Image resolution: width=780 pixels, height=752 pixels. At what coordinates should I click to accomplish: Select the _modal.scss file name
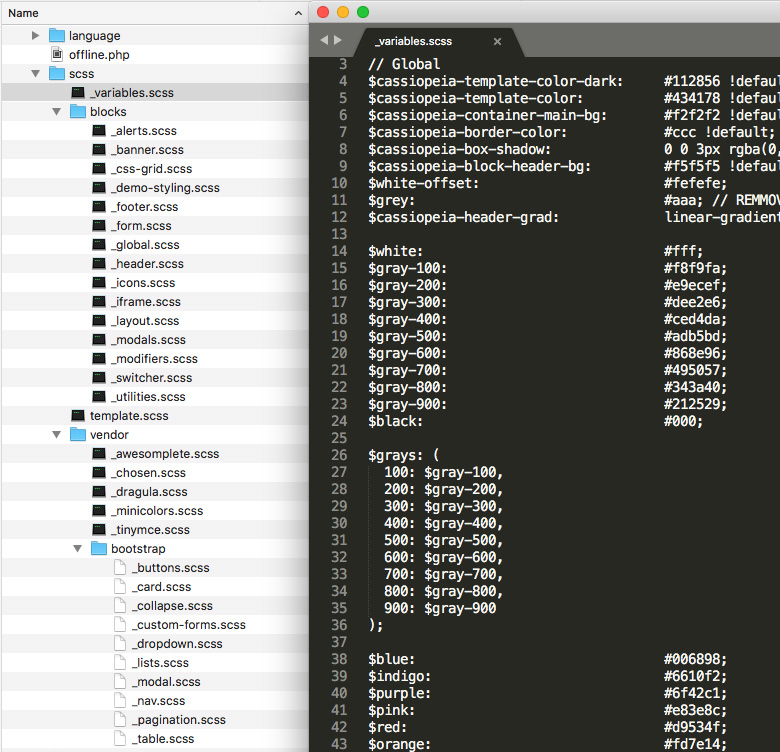tap(166, 681)
